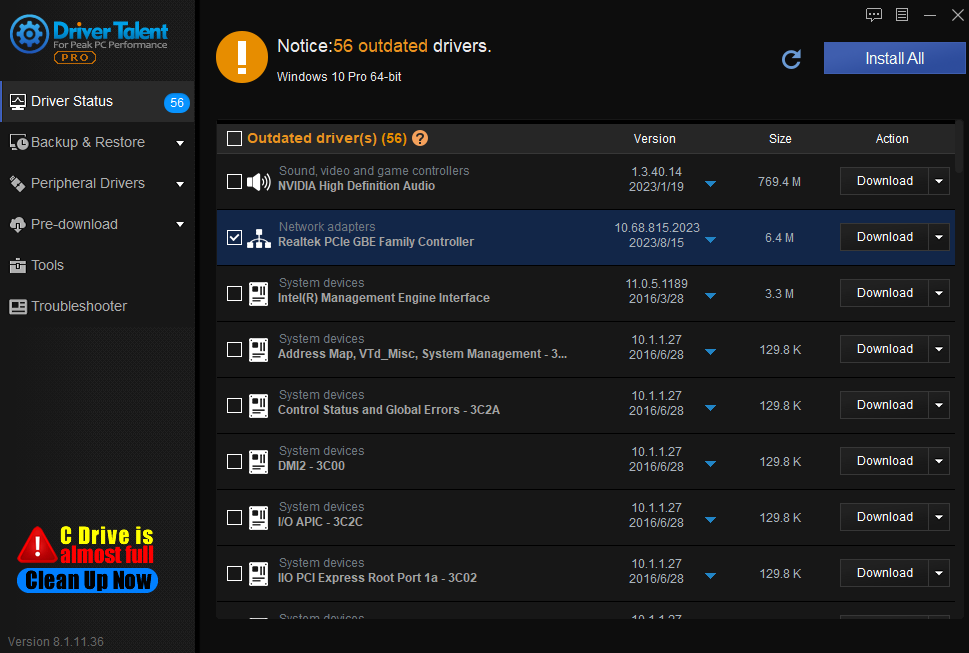969x653 pixels.
Task: Click the Peripheral Drivers icon
Action: click(x=17, y=183)
